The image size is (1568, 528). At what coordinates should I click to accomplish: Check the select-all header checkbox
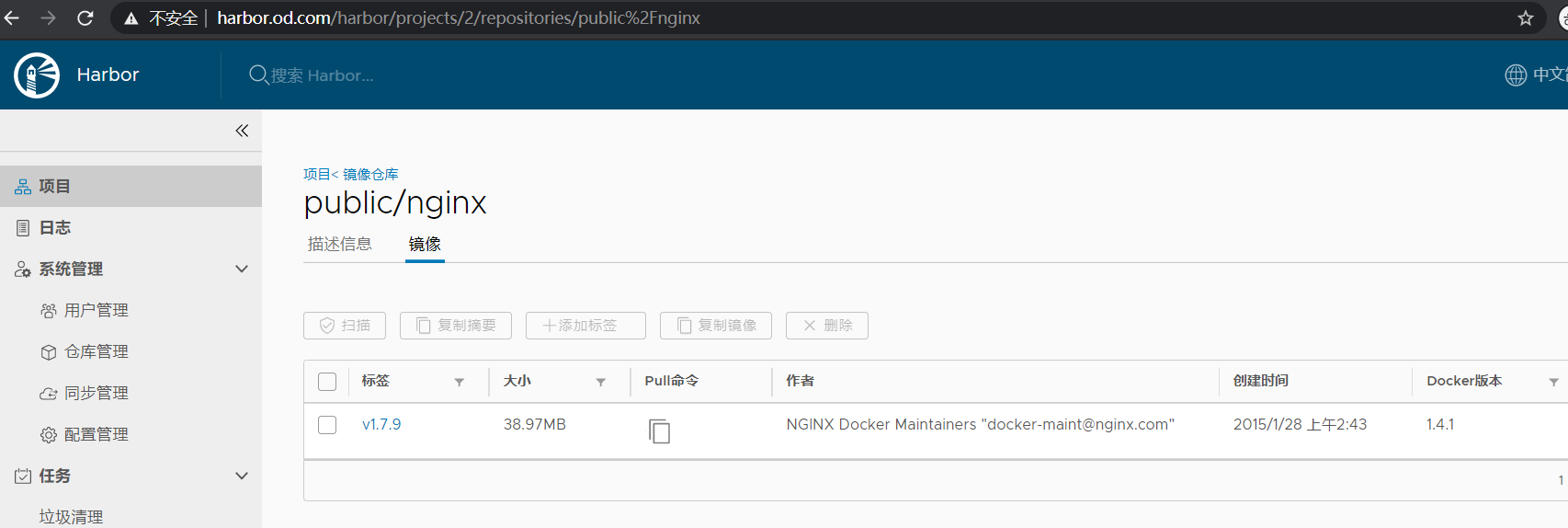tap(327, 382)
